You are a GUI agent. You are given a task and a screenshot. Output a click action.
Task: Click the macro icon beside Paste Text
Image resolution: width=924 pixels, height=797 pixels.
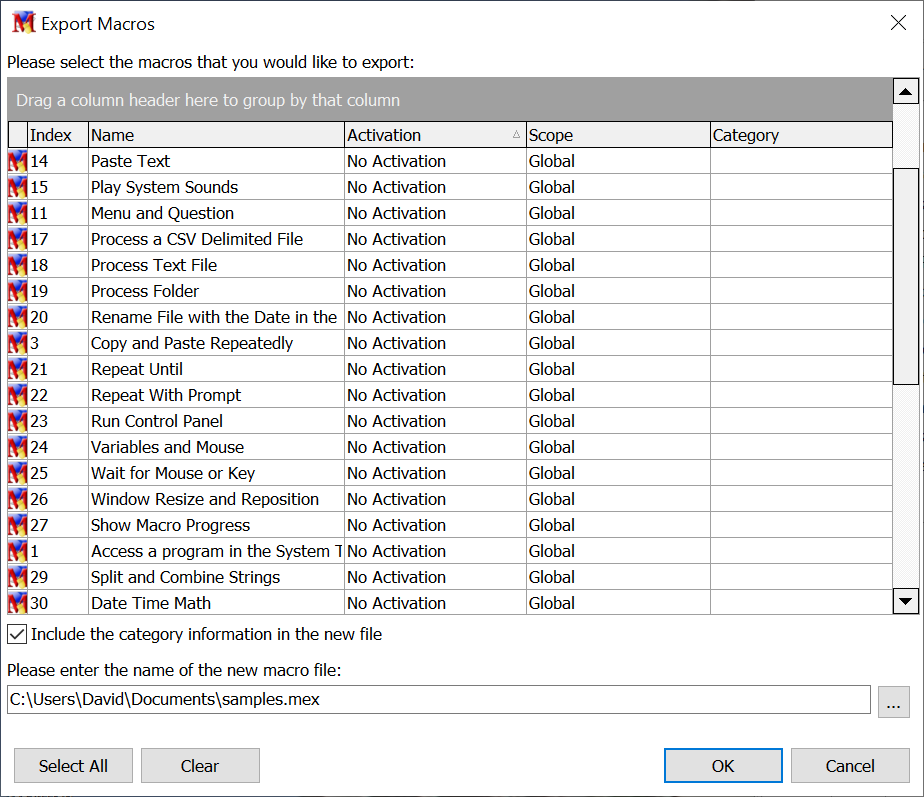pos(18,161)
